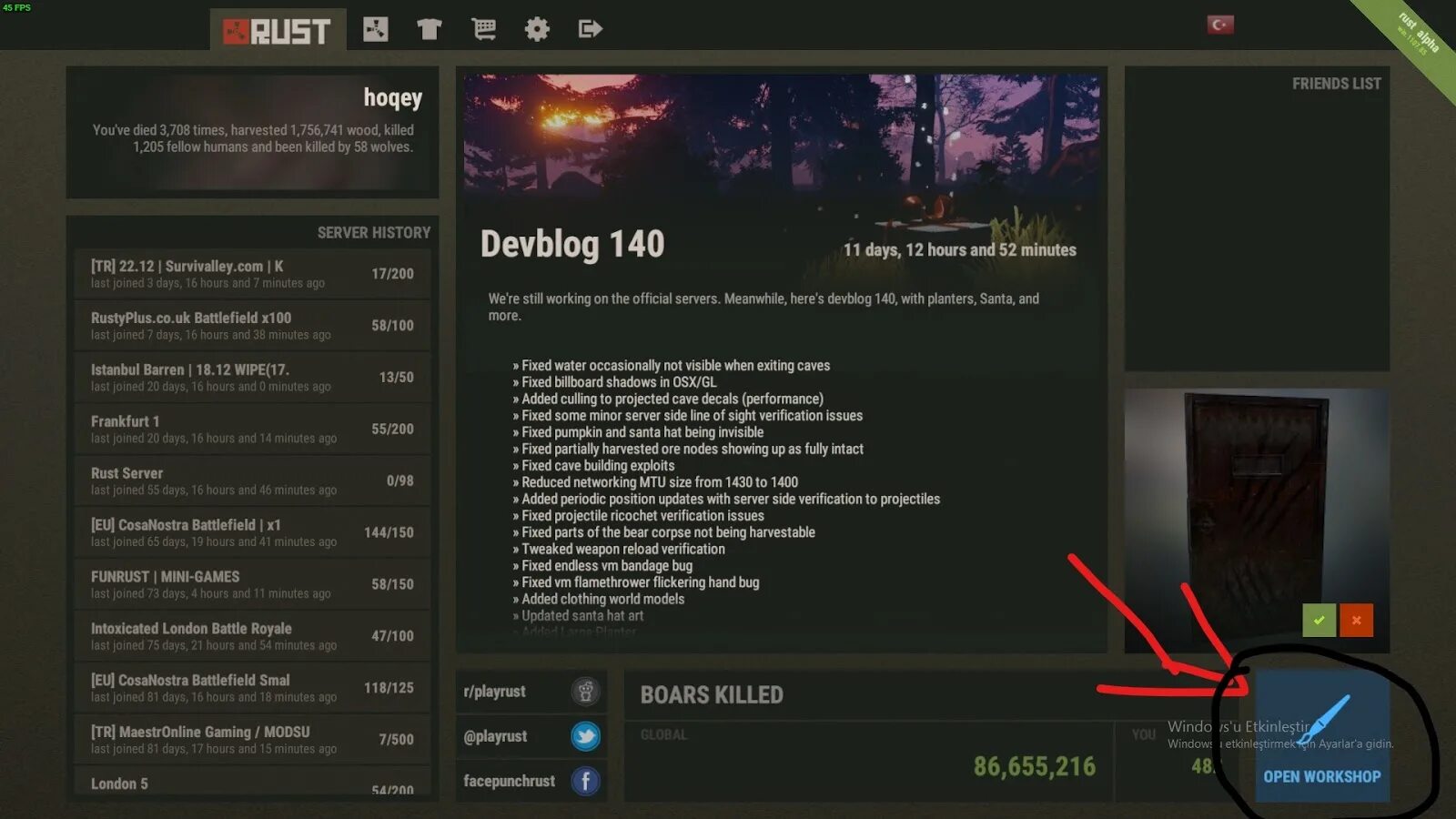
Task: Select Intoxicated London Battle Royale server
Action: pyautogui.click(x=252, y=635)
